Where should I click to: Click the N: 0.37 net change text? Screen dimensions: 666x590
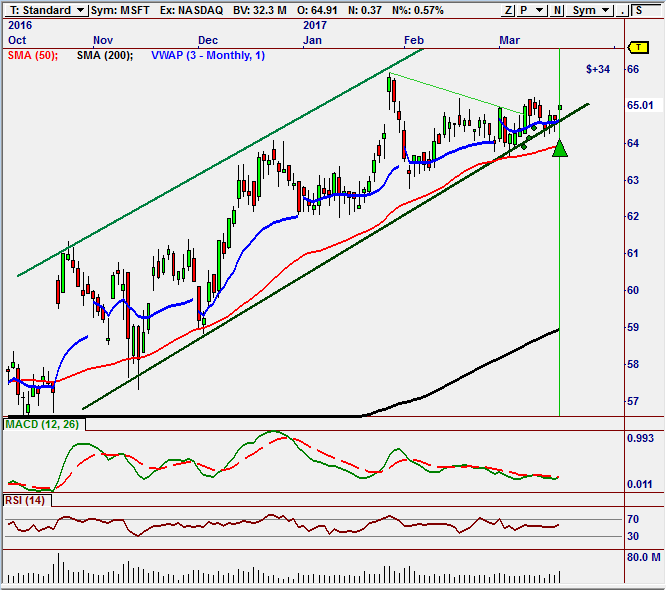pyautogui.click(x=365, y=10)
